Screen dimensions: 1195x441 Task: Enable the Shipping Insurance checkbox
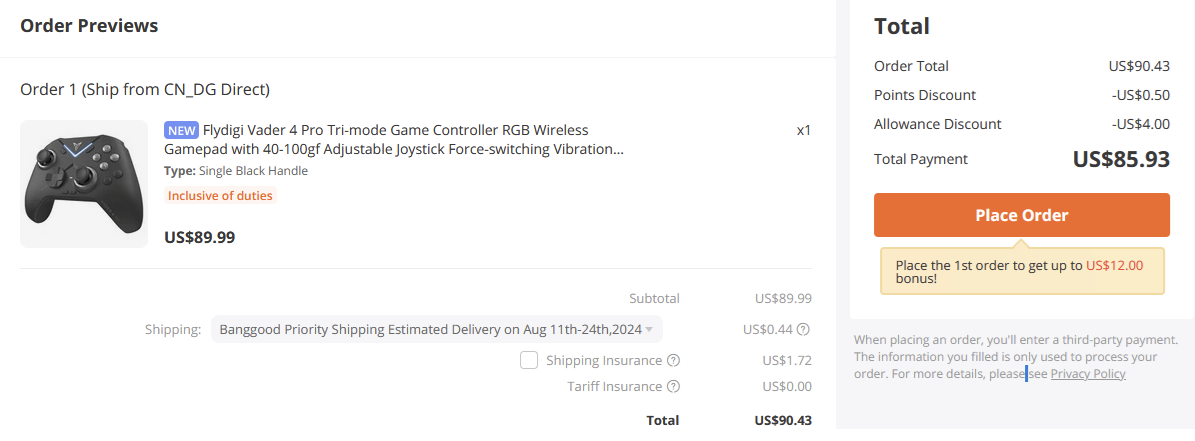coord(529,360)
